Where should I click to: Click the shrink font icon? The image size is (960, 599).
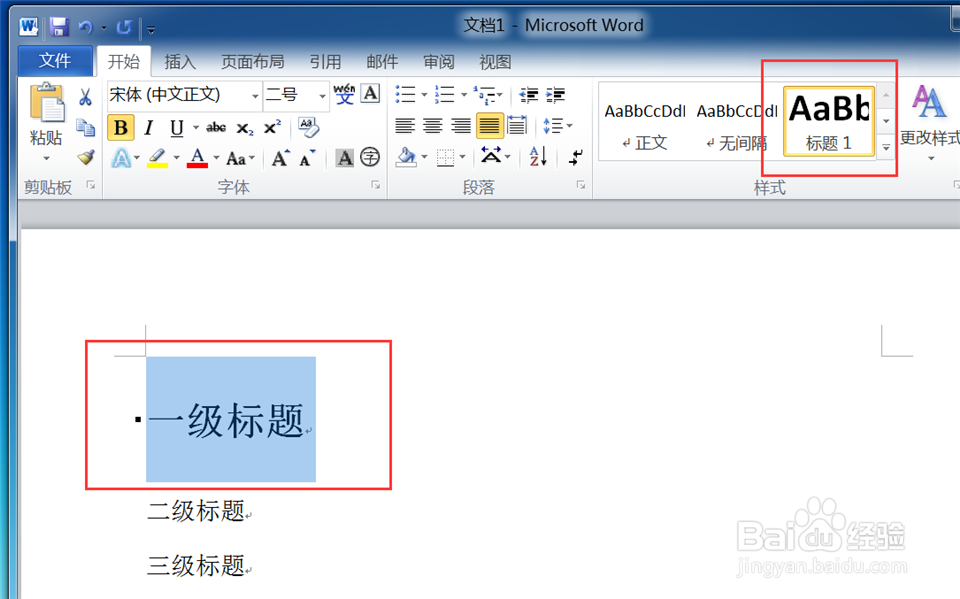pos(307,158)
